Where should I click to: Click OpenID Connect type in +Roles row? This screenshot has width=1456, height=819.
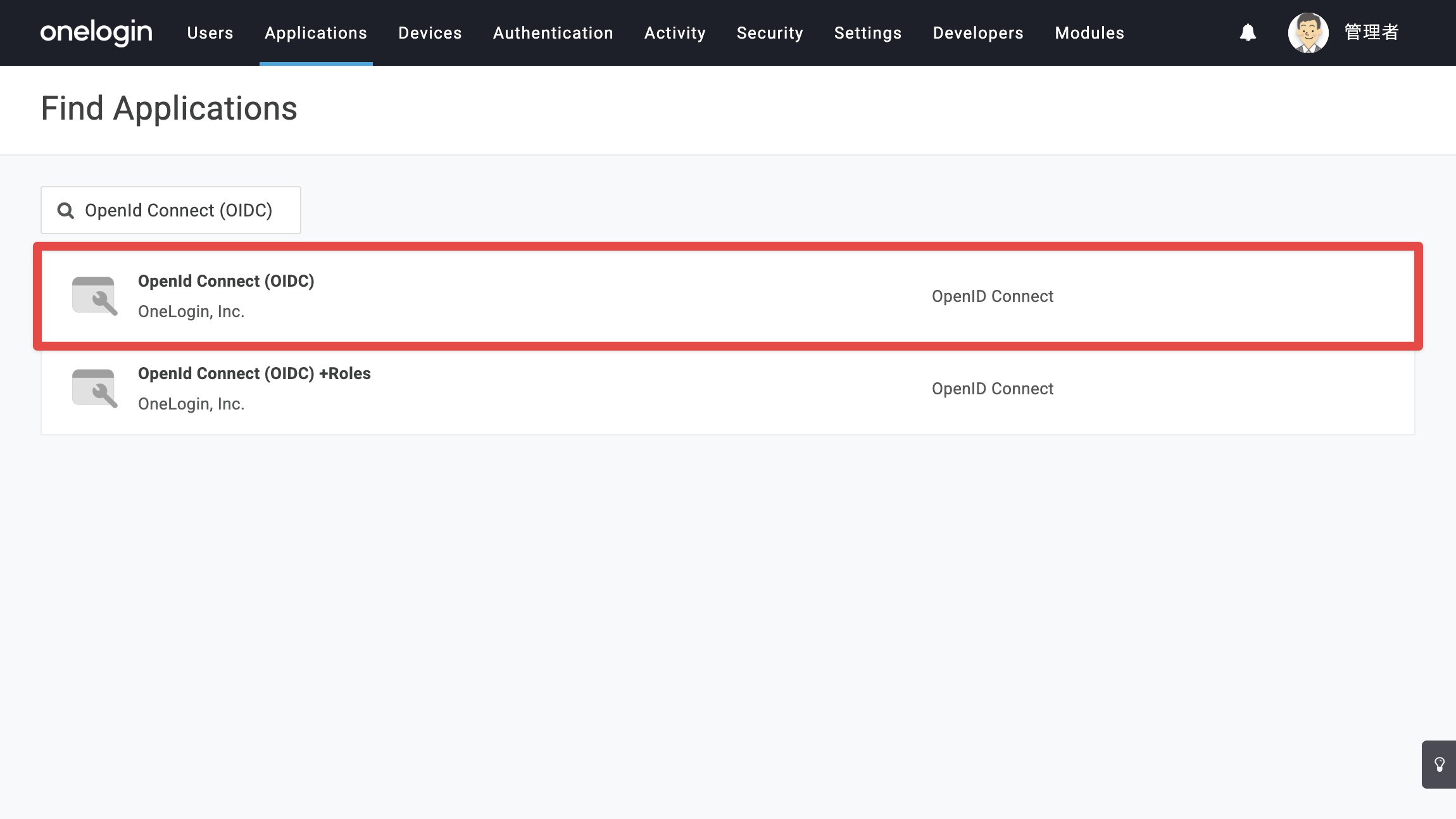tap(993, 389)
